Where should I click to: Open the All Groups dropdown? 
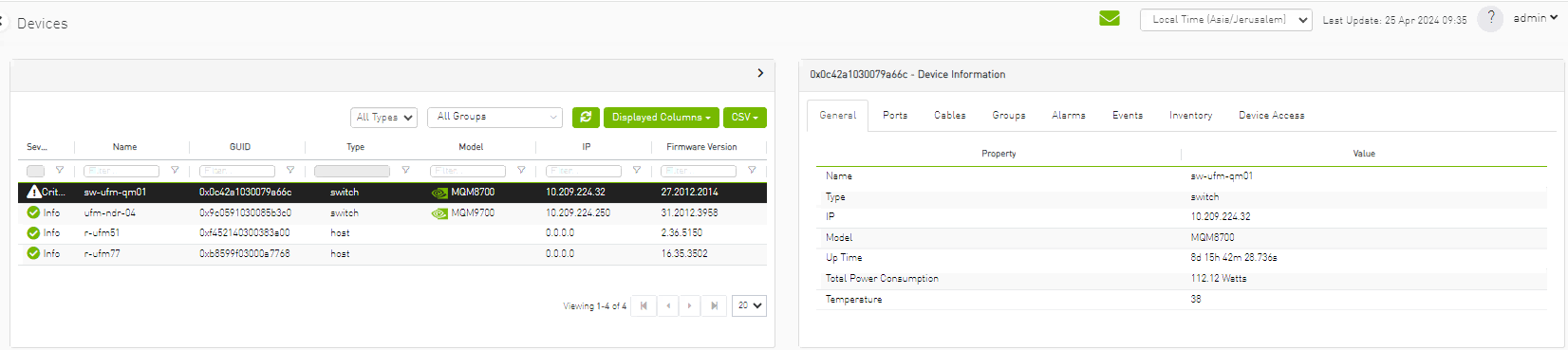point(495,117)
